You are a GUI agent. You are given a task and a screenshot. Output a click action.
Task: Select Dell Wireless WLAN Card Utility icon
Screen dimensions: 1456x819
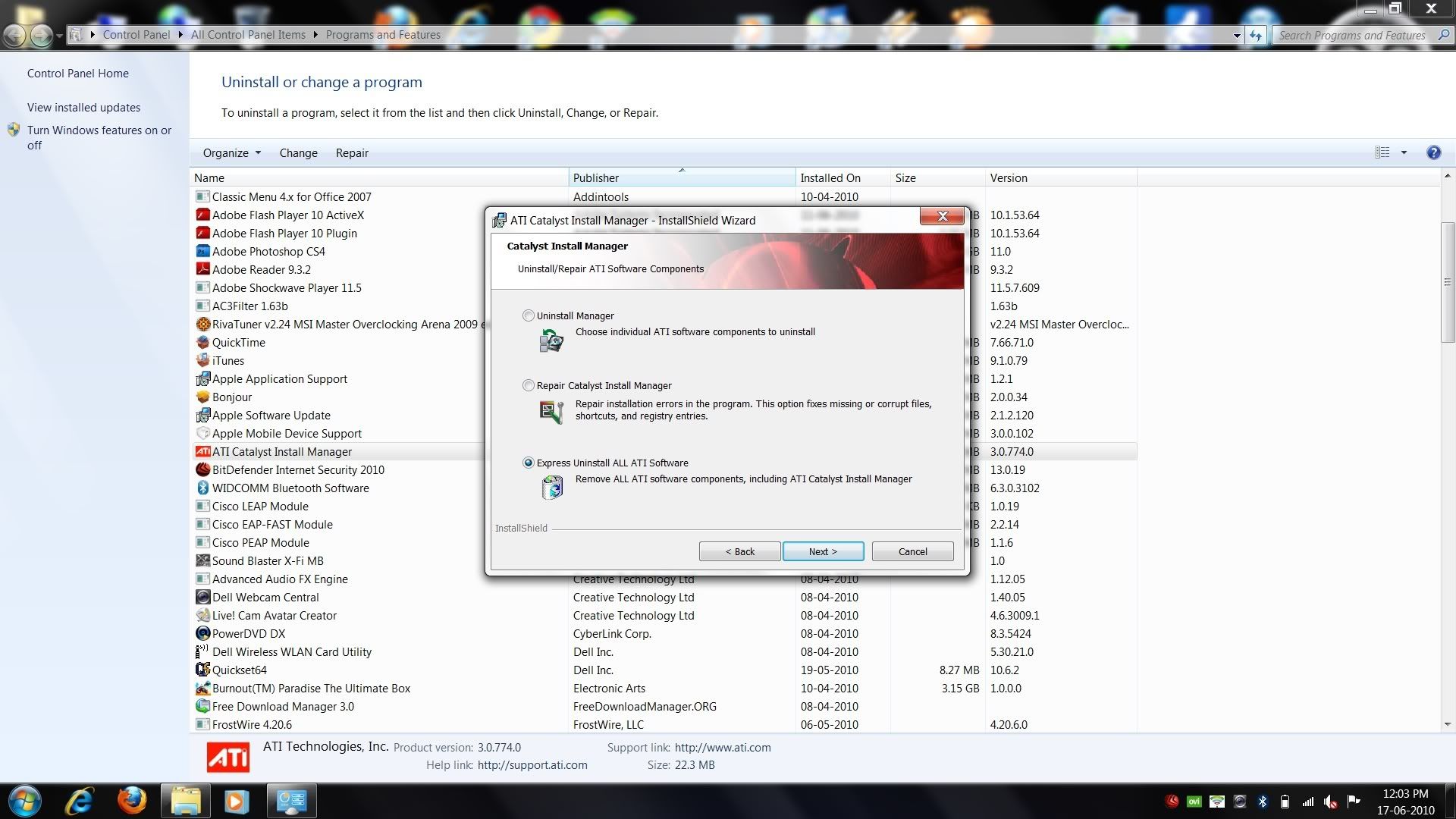pos(202,651)
